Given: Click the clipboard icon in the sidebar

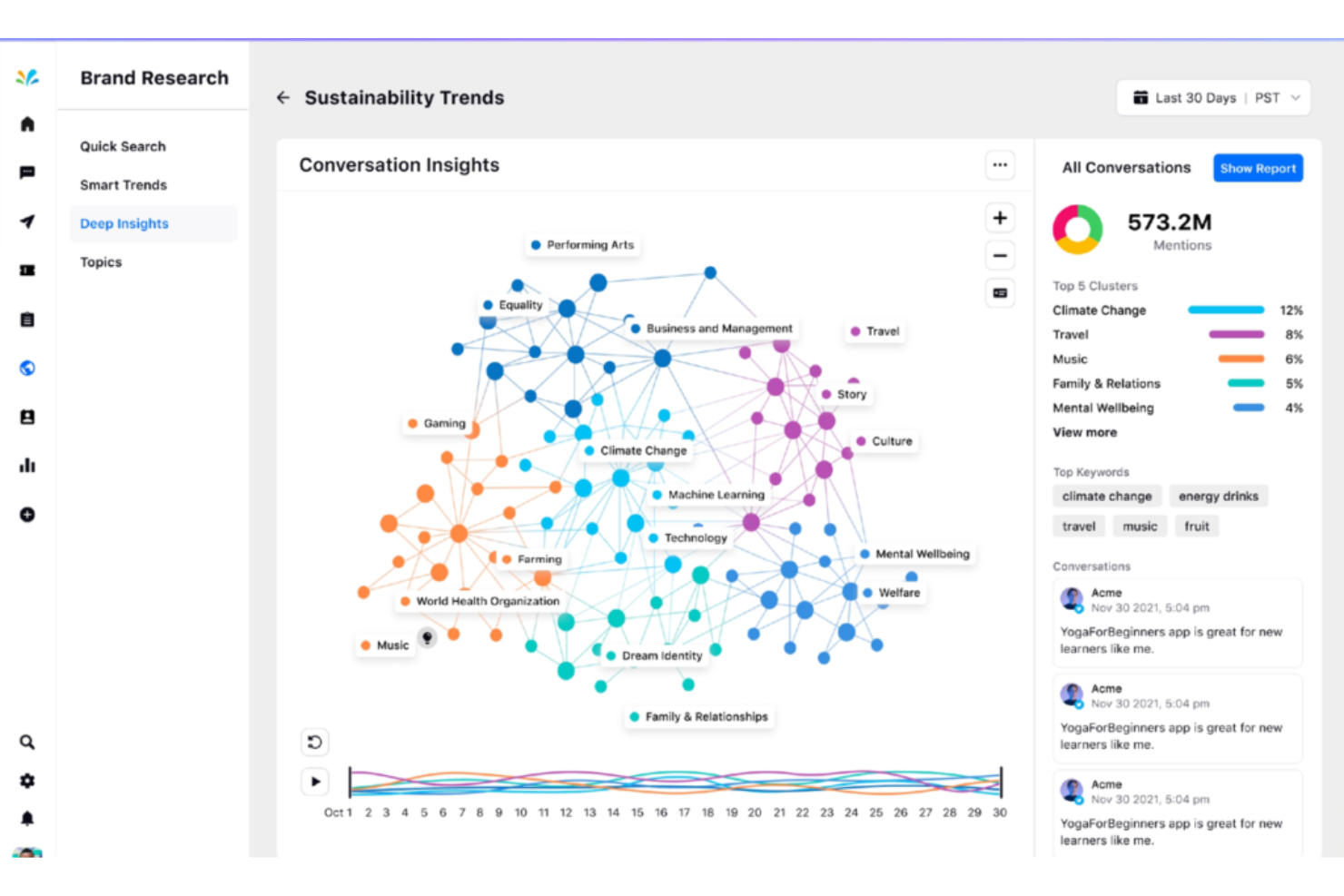Looking at the screenshot, I should coord(27,319).
